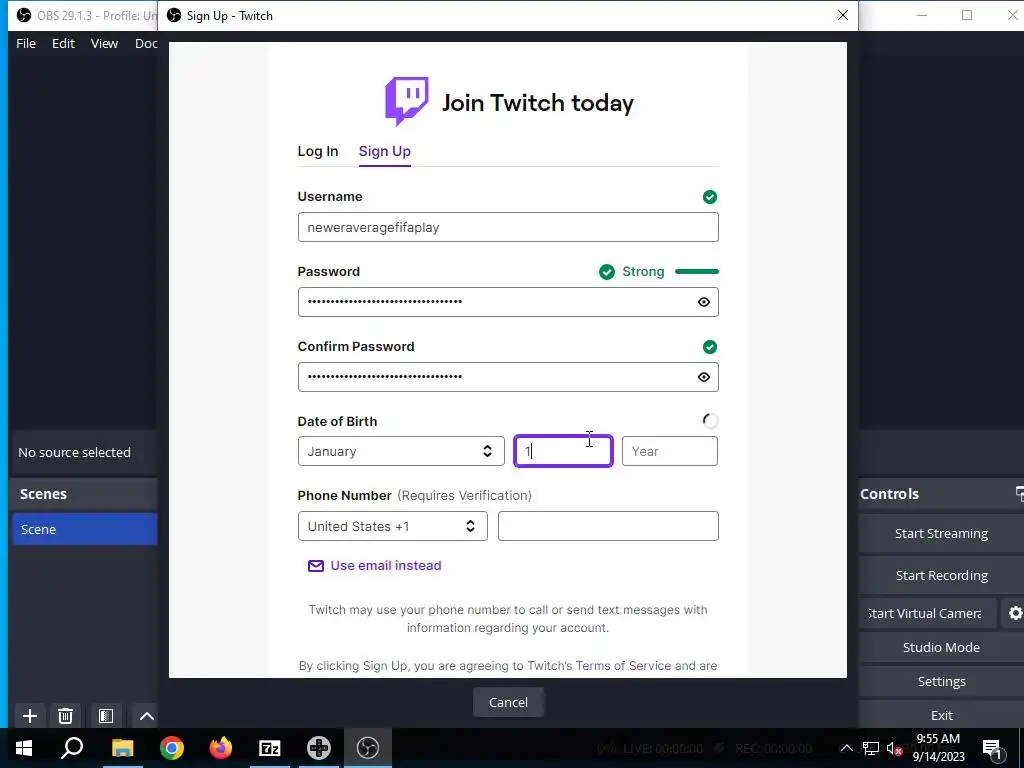
Task: Click the taskbar clock showing 9:55 AM
Action: tap(938, 748)
